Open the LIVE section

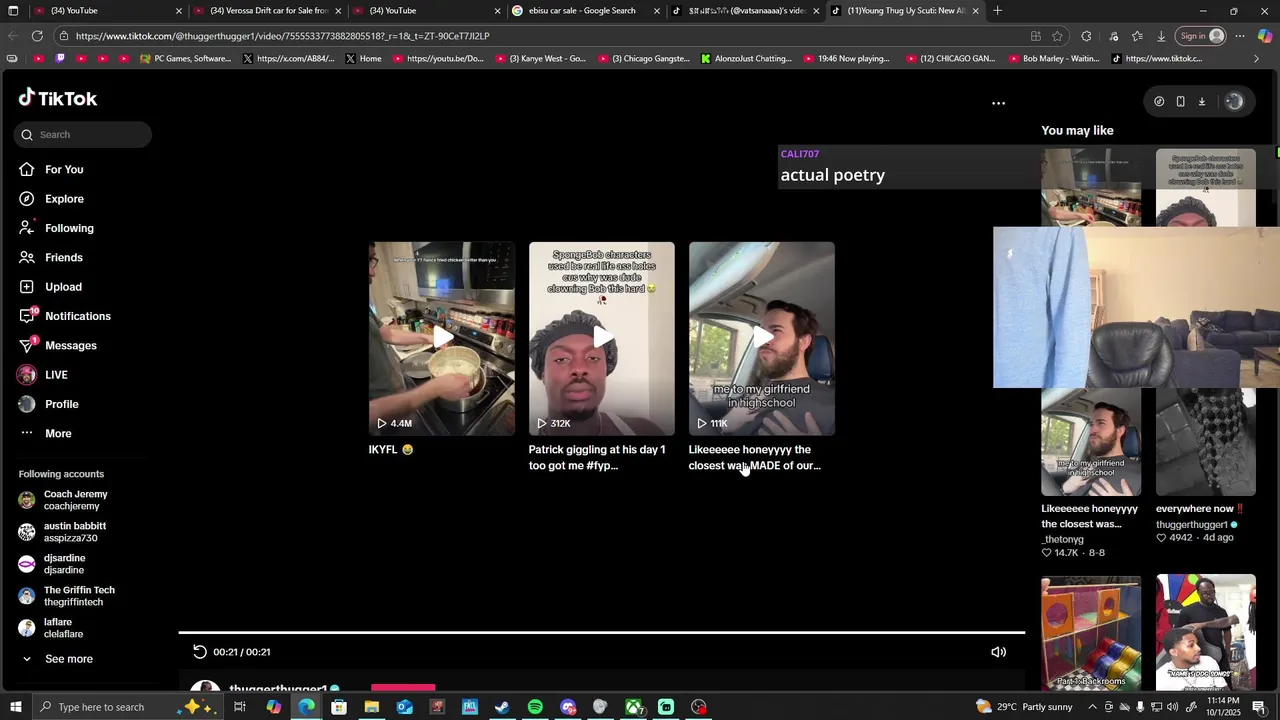(x=56, y=375)
